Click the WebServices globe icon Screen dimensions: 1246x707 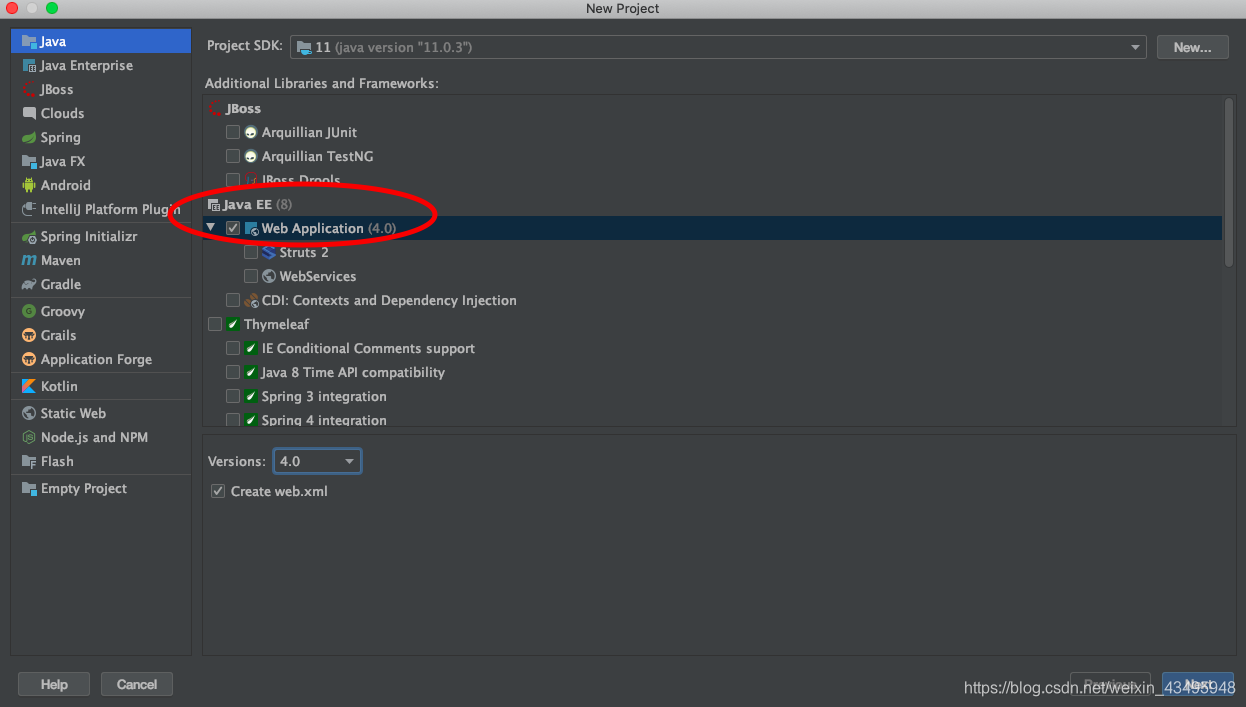coord(269,277)
